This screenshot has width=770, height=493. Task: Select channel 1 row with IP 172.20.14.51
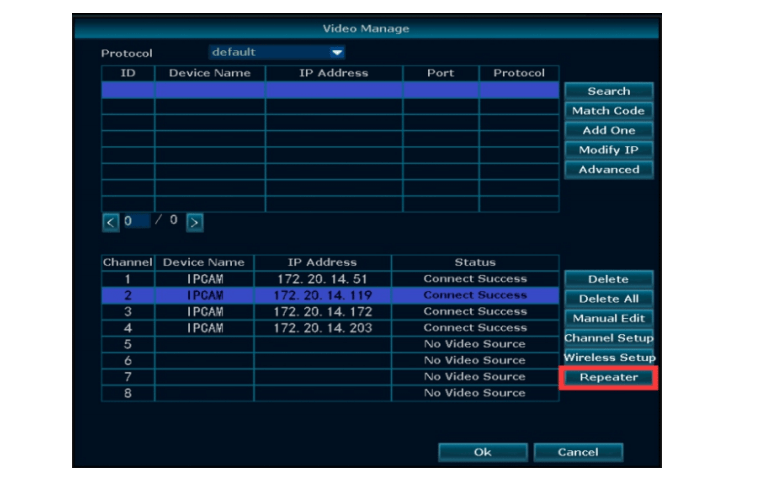click(x=329, y=279)
